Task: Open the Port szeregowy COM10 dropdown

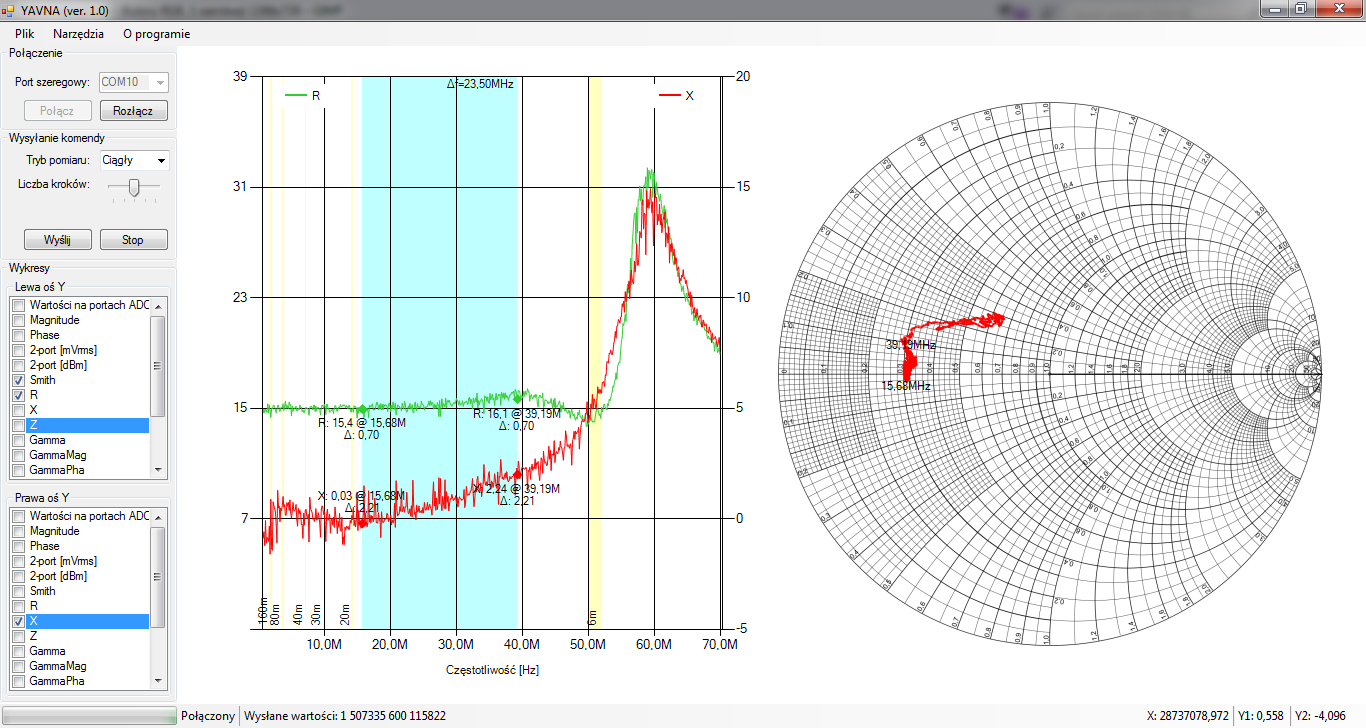Action: pyautogui.click(x=160, y=83)
